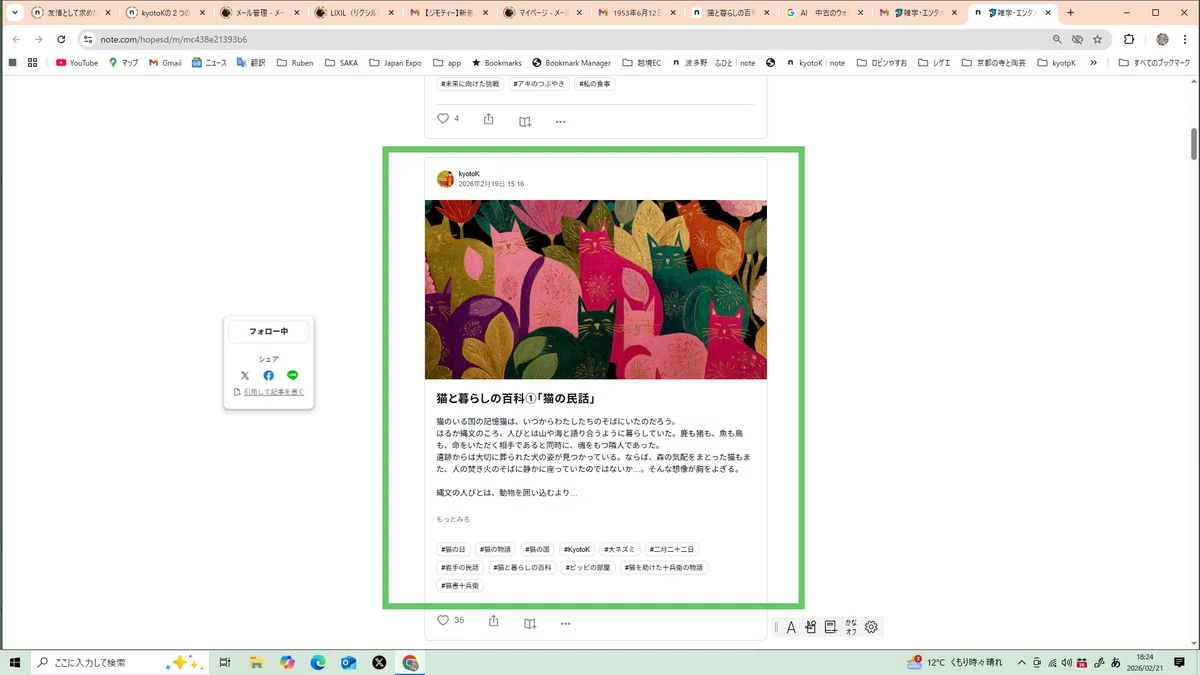Open Copilot from taskbar
The height and width of the screenshot is (675, 1200).
(287, 662)
